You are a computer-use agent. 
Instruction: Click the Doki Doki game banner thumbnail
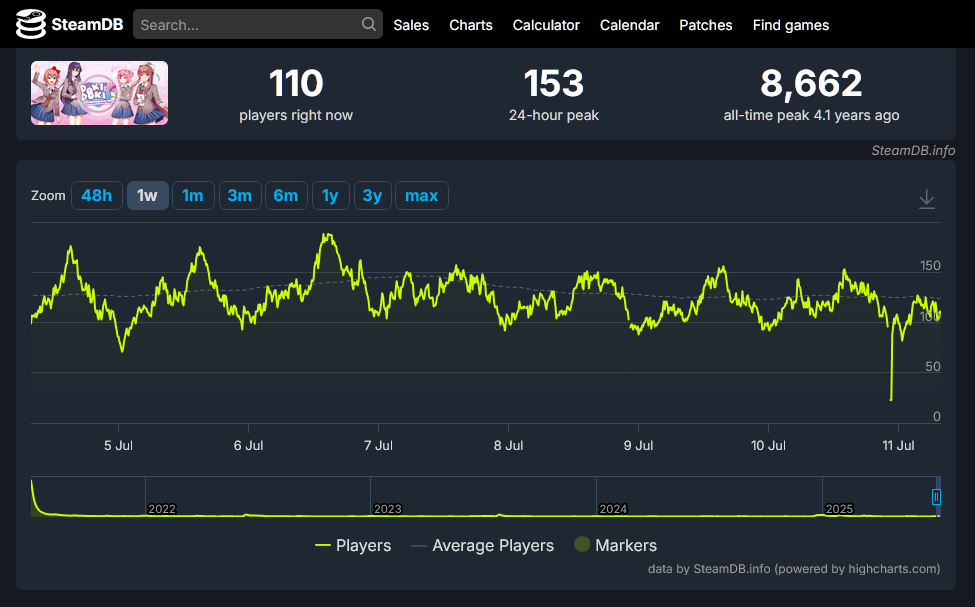coord(99,93)
